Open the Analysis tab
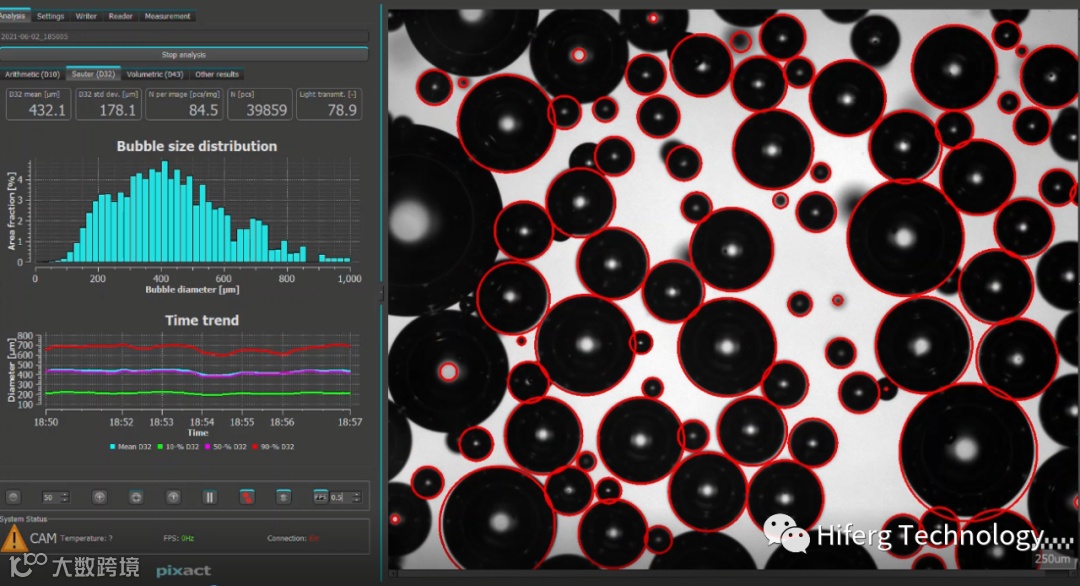 [13, 16]
